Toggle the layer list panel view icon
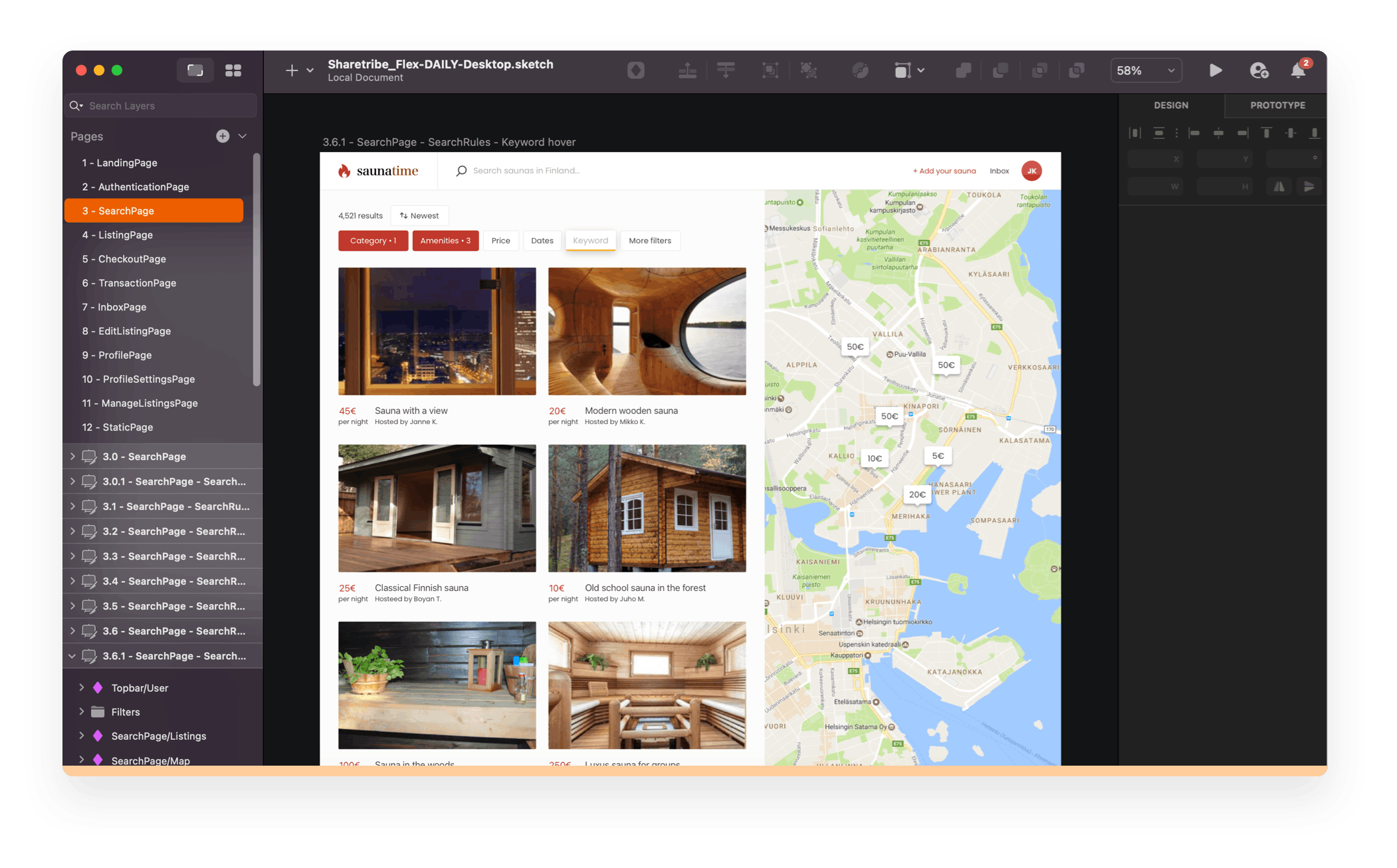Screen dimensions: 1397x868 195,70
